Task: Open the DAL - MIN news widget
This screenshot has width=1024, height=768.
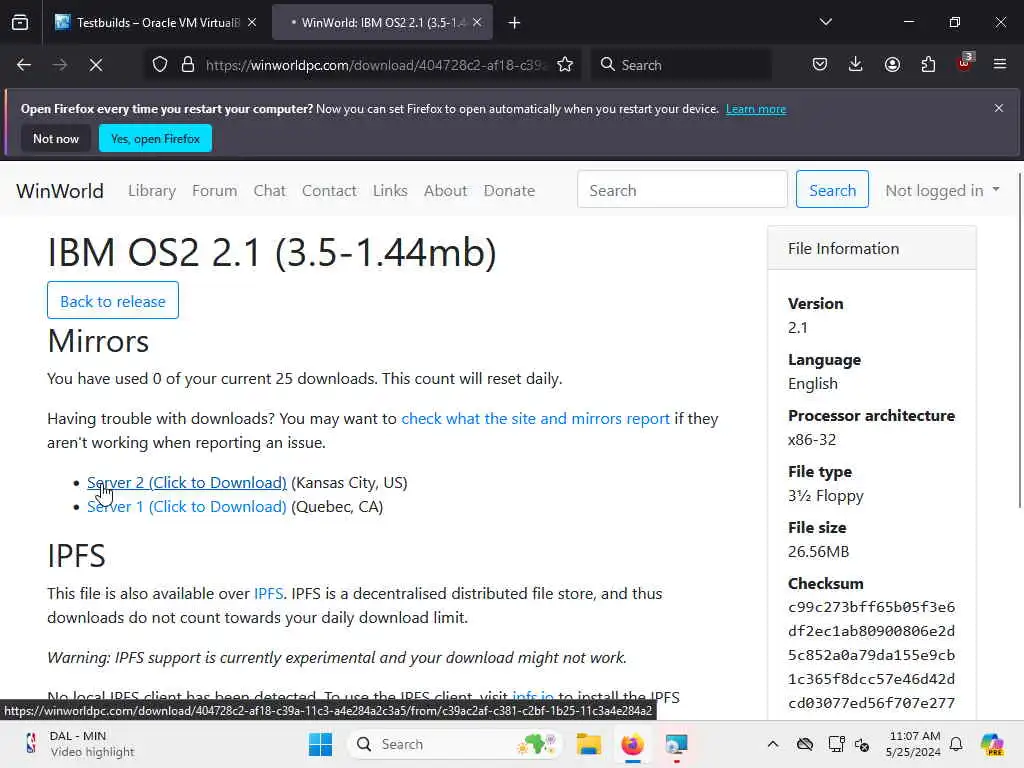Action: [80, 744]
